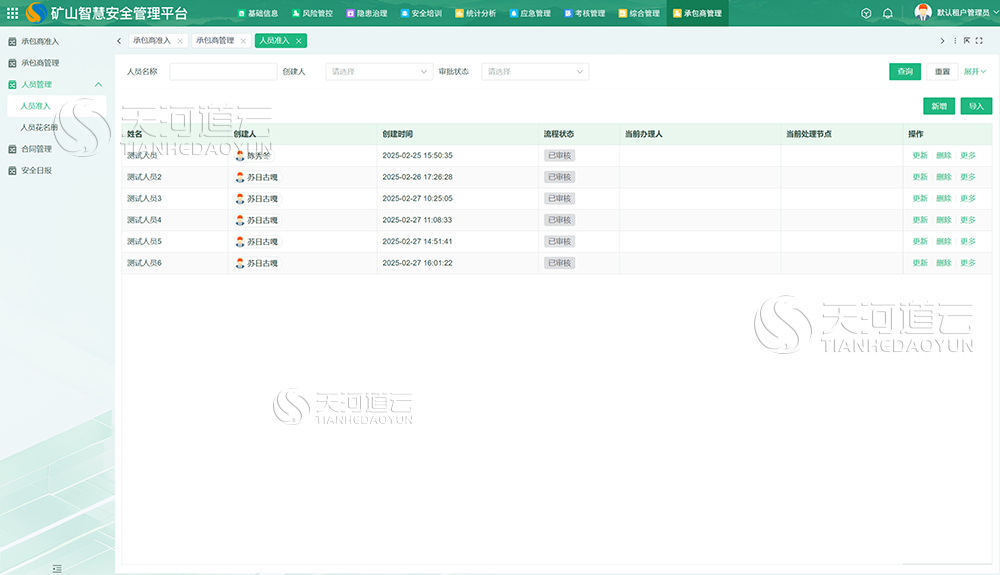
Task: Open 更多 menu for 测试人员3 row
Action: [968, 199]
